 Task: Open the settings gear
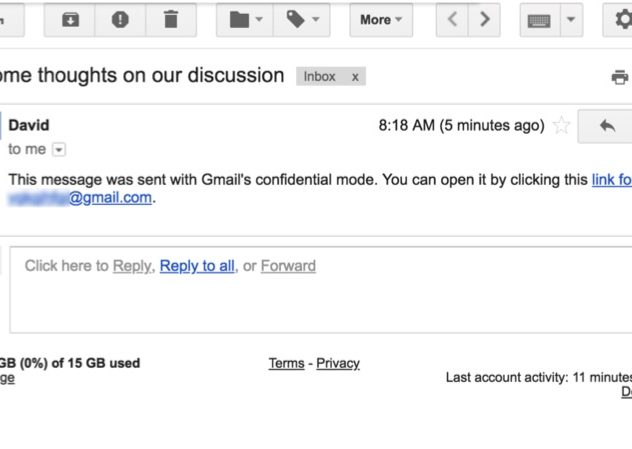tap(622, 19)
